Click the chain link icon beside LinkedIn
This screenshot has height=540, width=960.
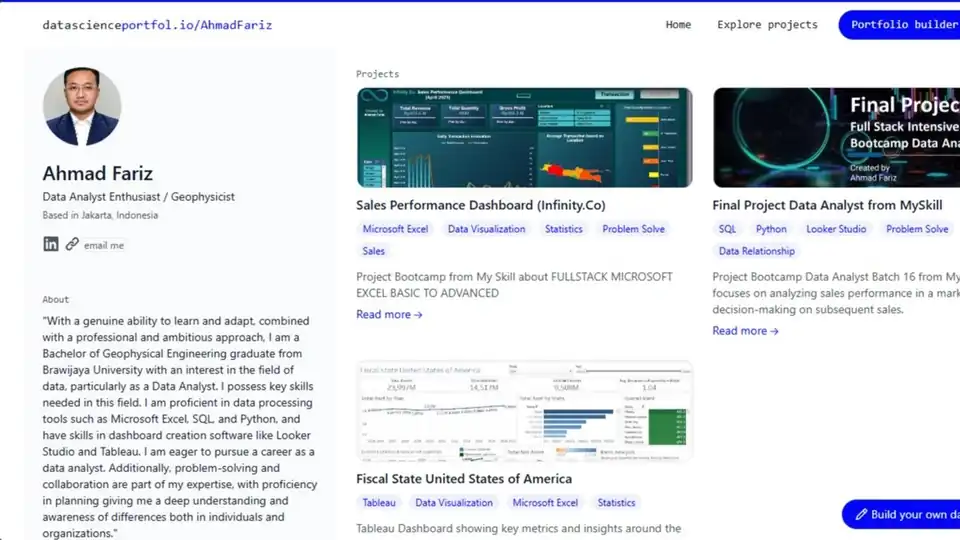[72, 244]
